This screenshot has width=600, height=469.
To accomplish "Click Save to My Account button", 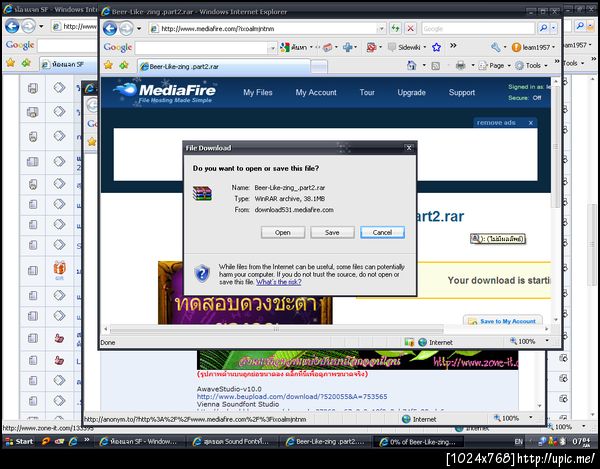I will click(503, 321).
